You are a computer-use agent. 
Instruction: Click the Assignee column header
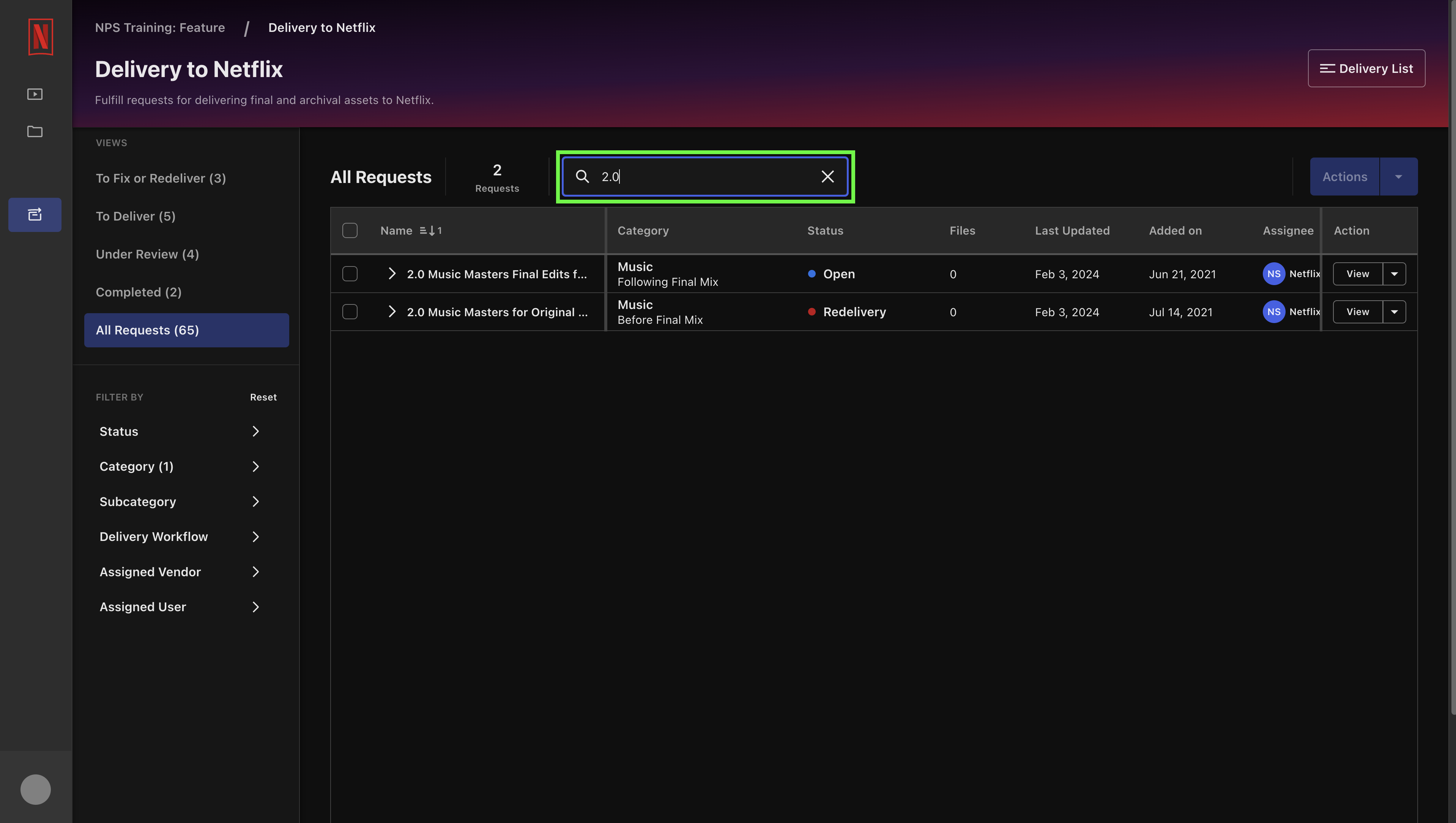pos(1288,231)
